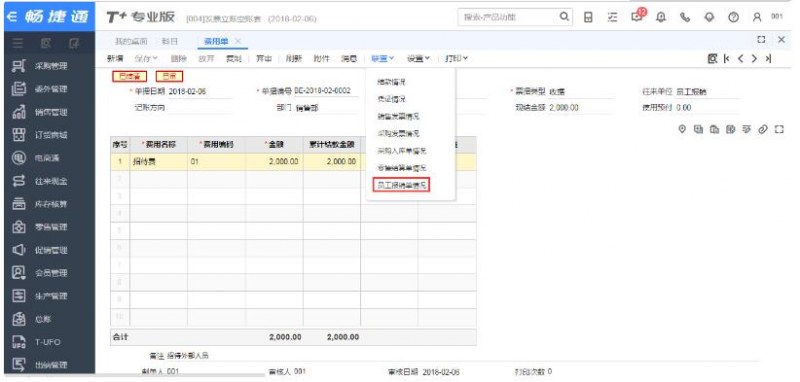800x382 pixels.
Task: Click the 删除 toolbar button
Action: coord(178,59)
